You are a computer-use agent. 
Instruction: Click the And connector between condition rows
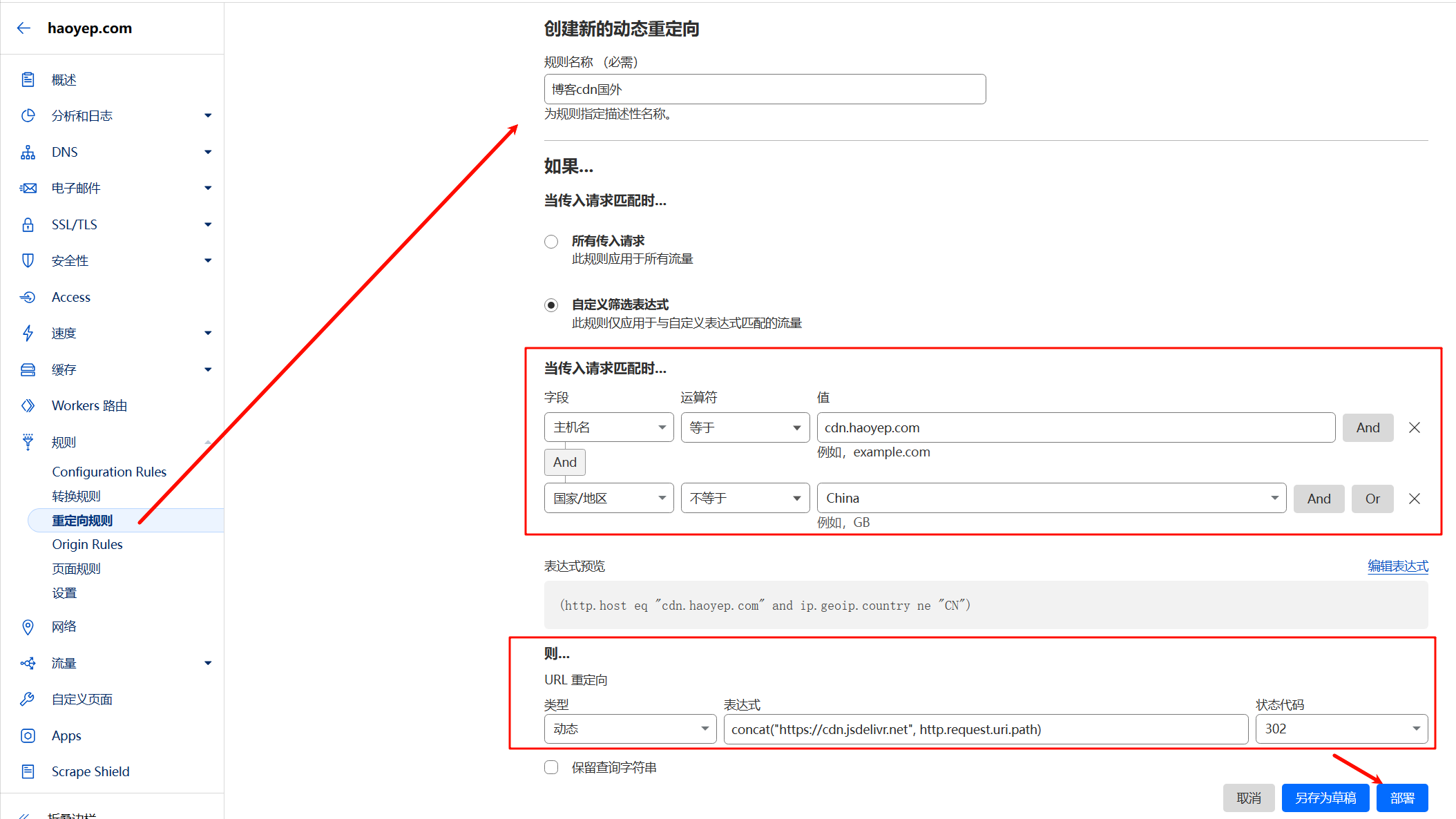(564, 462)
